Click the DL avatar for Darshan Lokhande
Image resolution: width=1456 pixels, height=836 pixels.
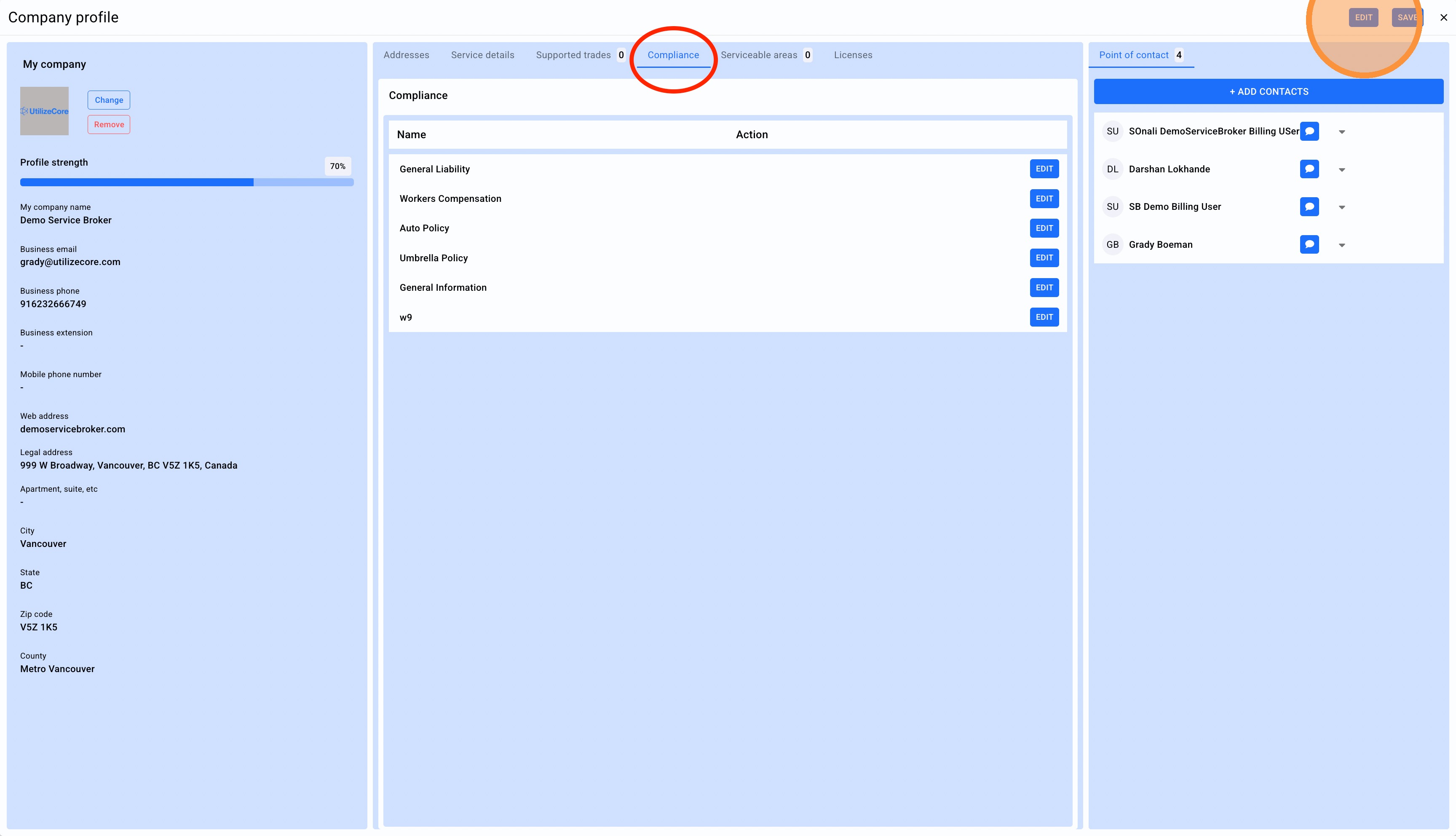pos(1112,169)
